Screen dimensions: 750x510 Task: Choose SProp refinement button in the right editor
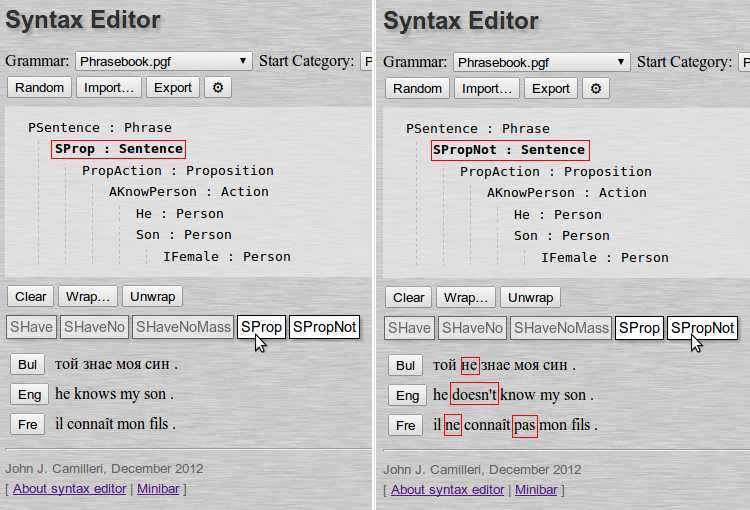tap(639, 328)
